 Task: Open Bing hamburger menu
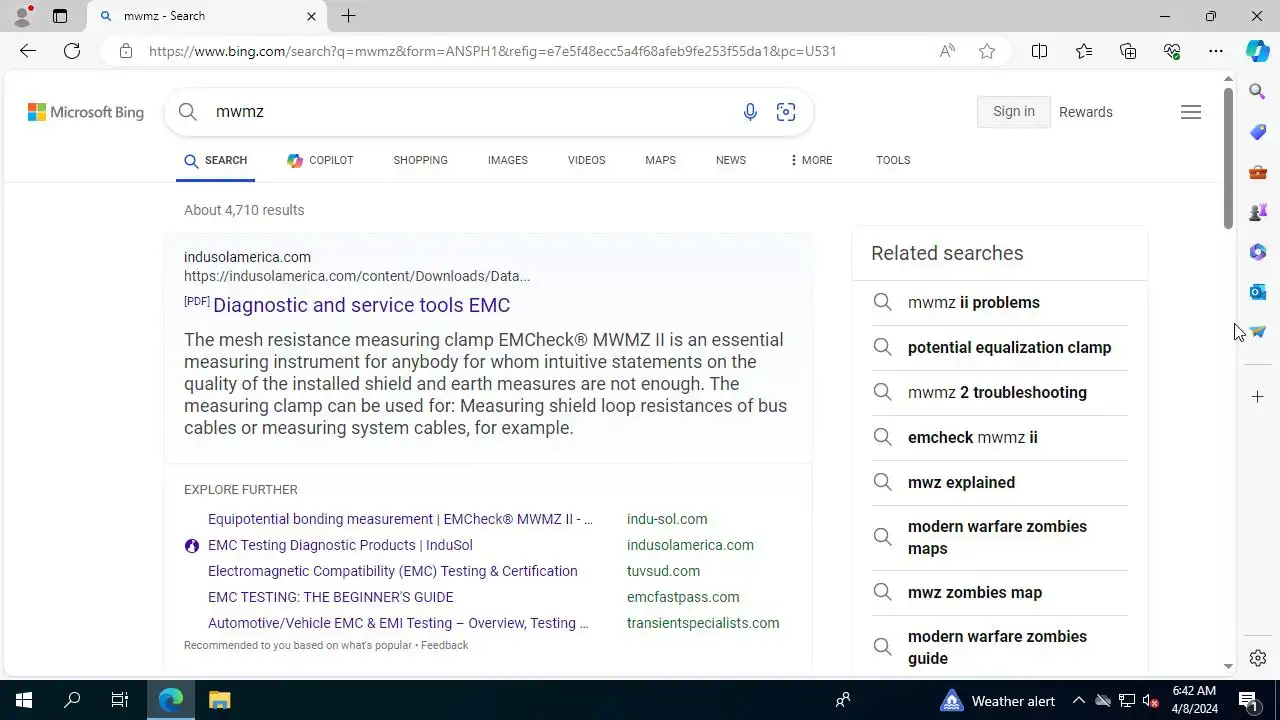point(1191,112)
